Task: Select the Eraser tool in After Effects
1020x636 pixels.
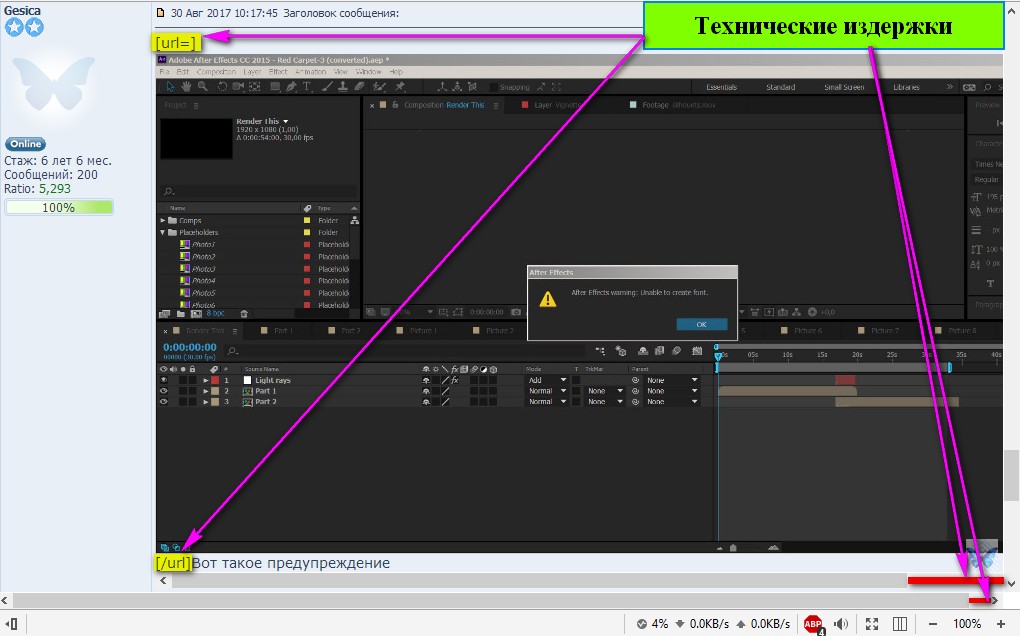Action: [x=360, y=86]
